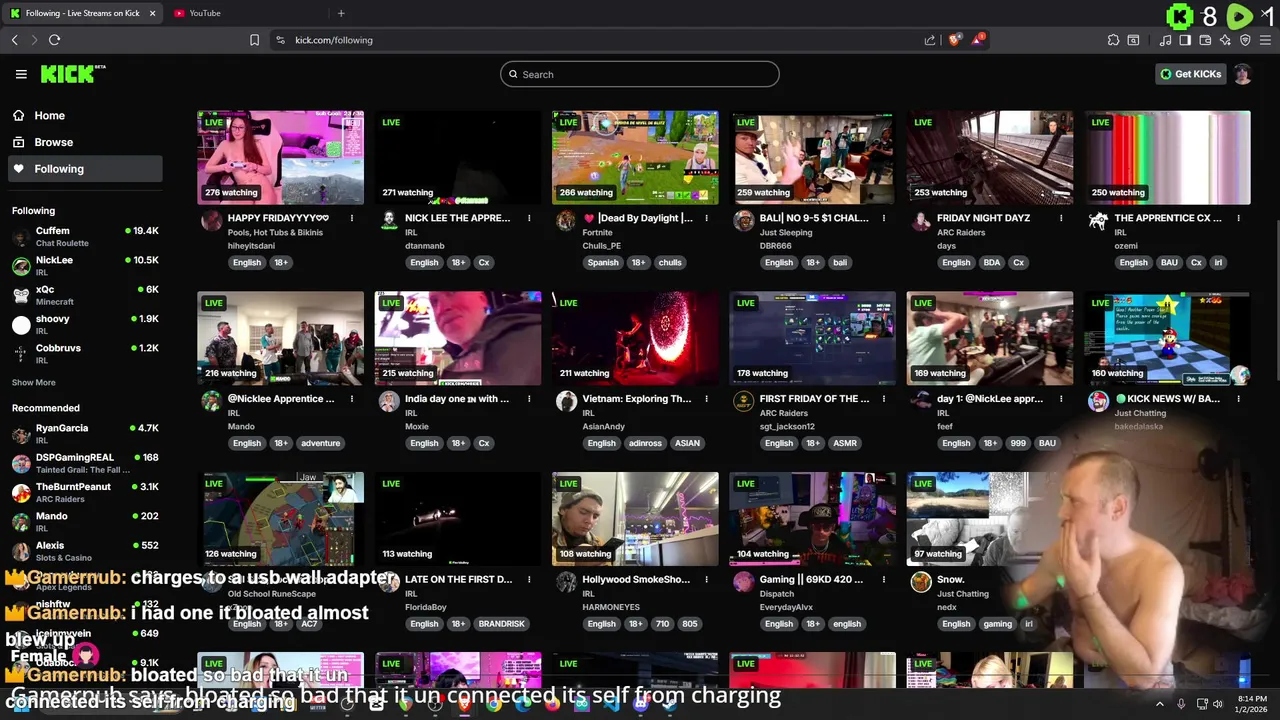Open the site settings icon beside kick.com/following
Image resolution: width=1280 pixels, height=720 pixels.
280,40
